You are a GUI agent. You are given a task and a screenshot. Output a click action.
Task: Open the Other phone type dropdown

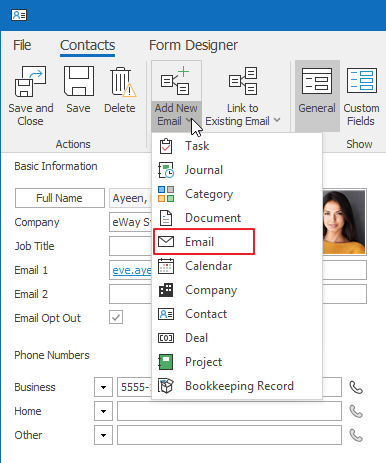(103, 435)
